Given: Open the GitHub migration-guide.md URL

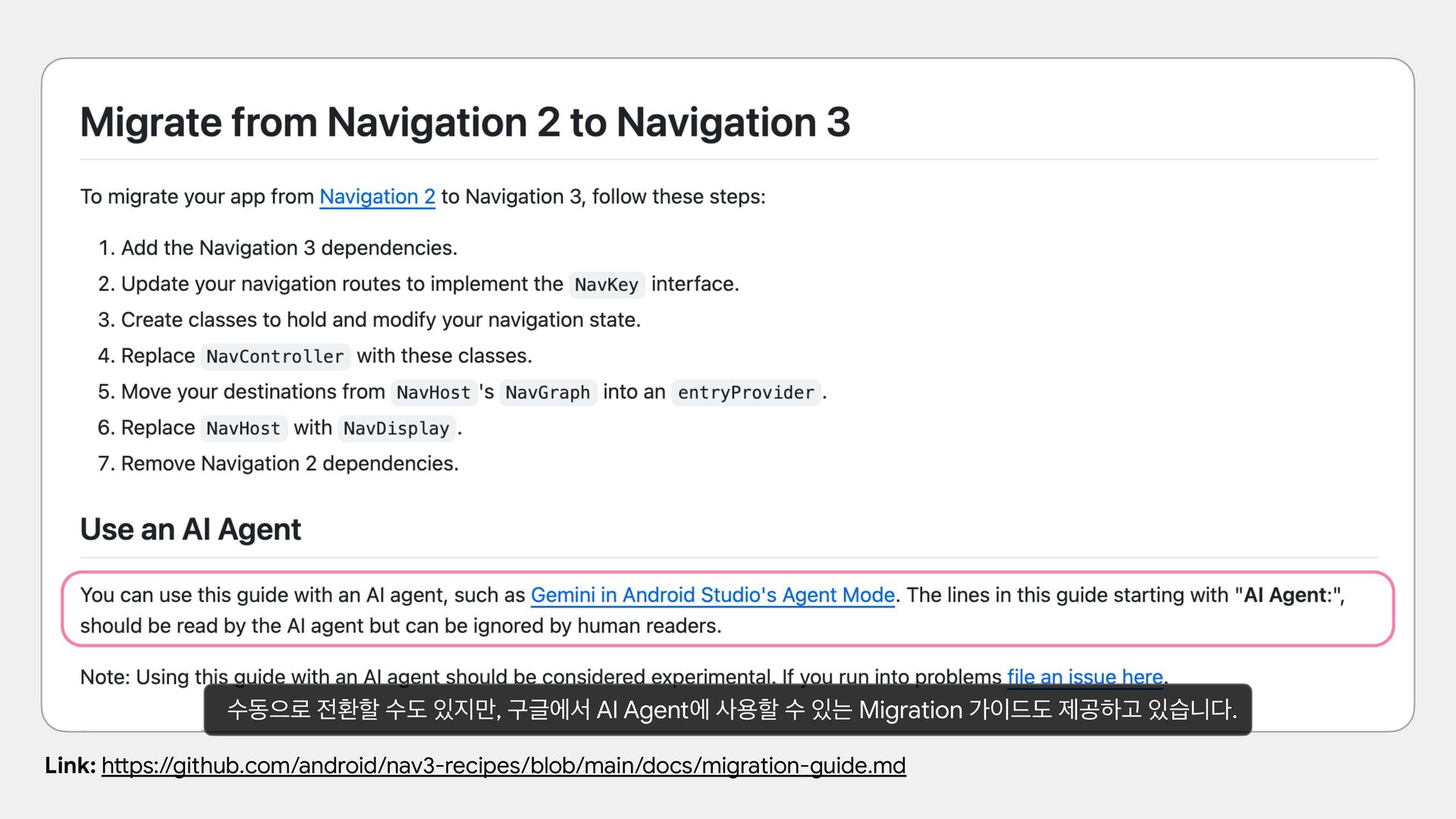Looking at the screenshot, I should 504,766.
